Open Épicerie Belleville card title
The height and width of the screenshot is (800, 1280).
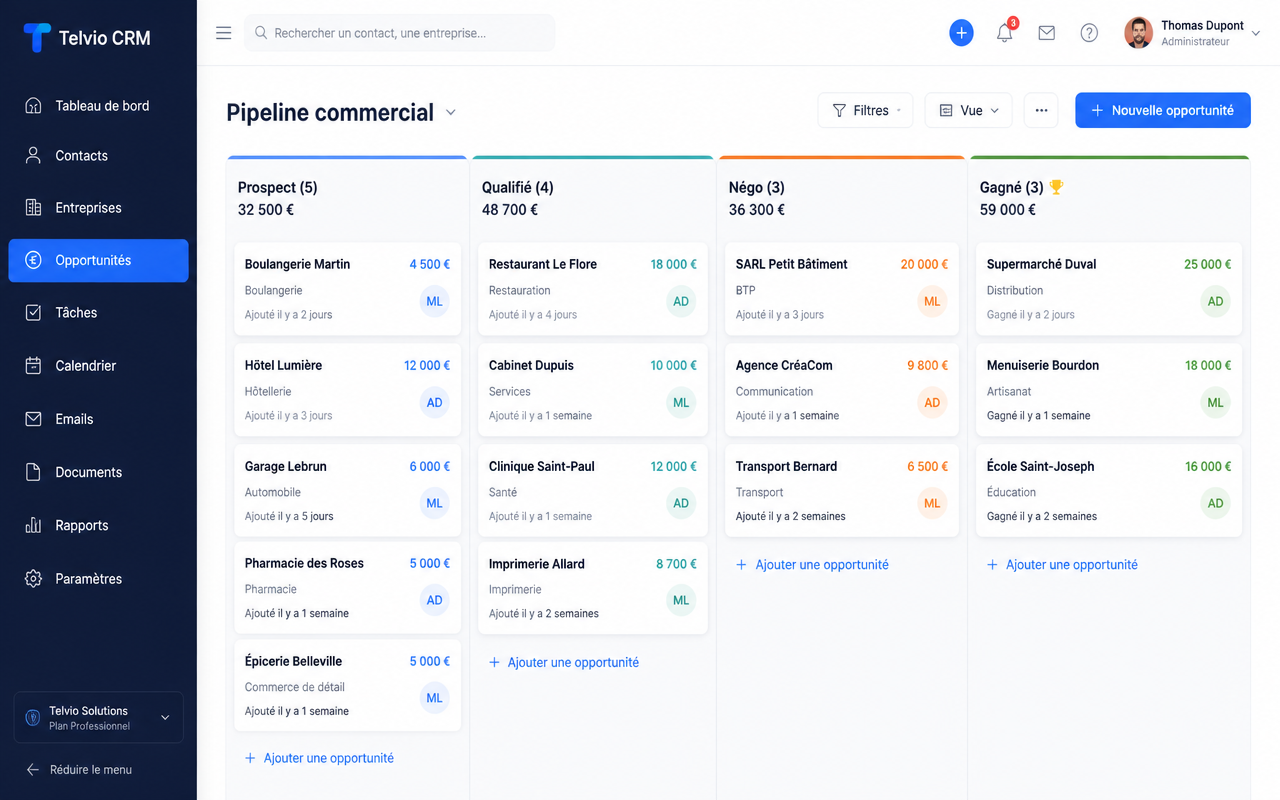(x=293, y=661)
